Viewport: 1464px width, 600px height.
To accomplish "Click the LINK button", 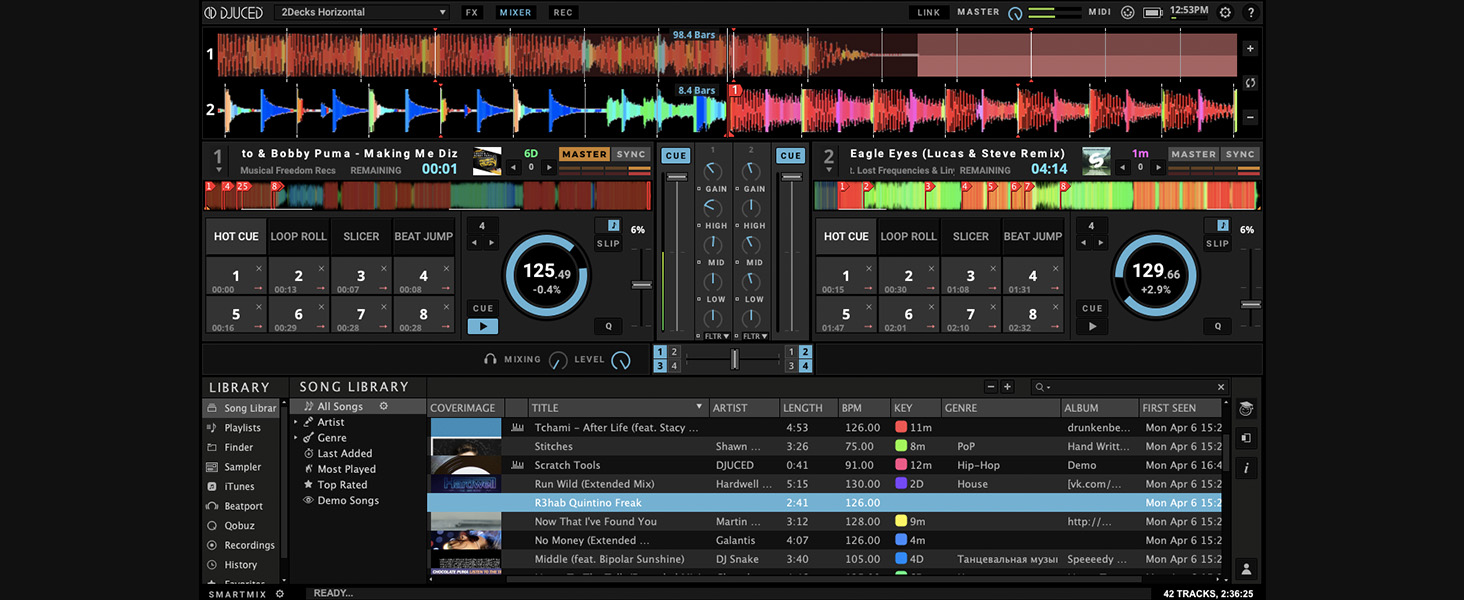I will 929,12.
